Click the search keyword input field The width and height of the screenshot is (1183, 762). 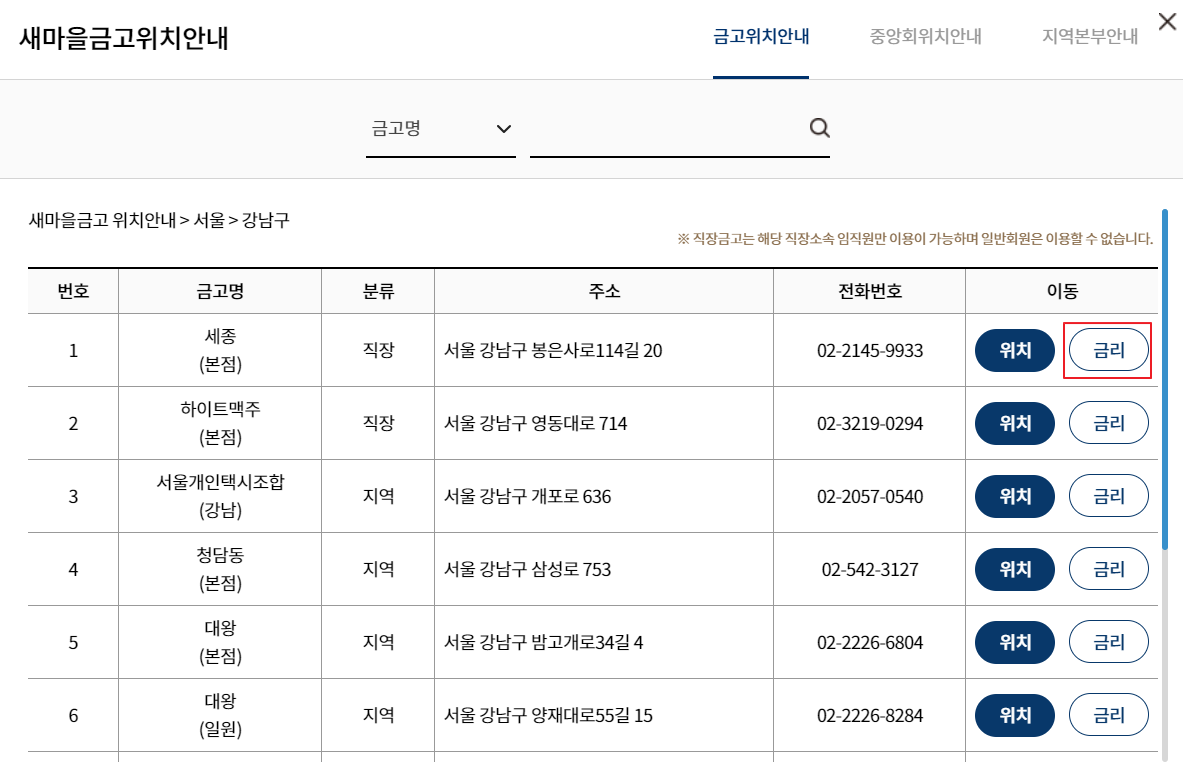[668, 129]
